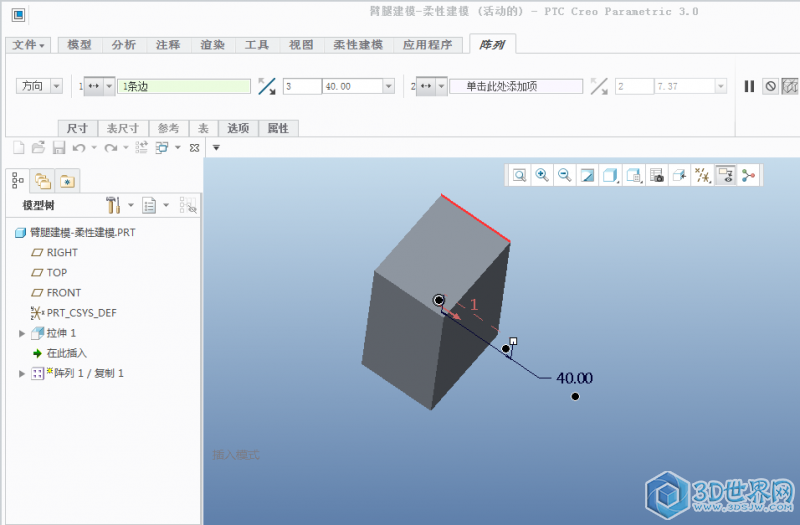Image resolution: width=800 pixels, height=525 pixels.
Task: Click the window icon in title bar
Action: tap(18, 15)
